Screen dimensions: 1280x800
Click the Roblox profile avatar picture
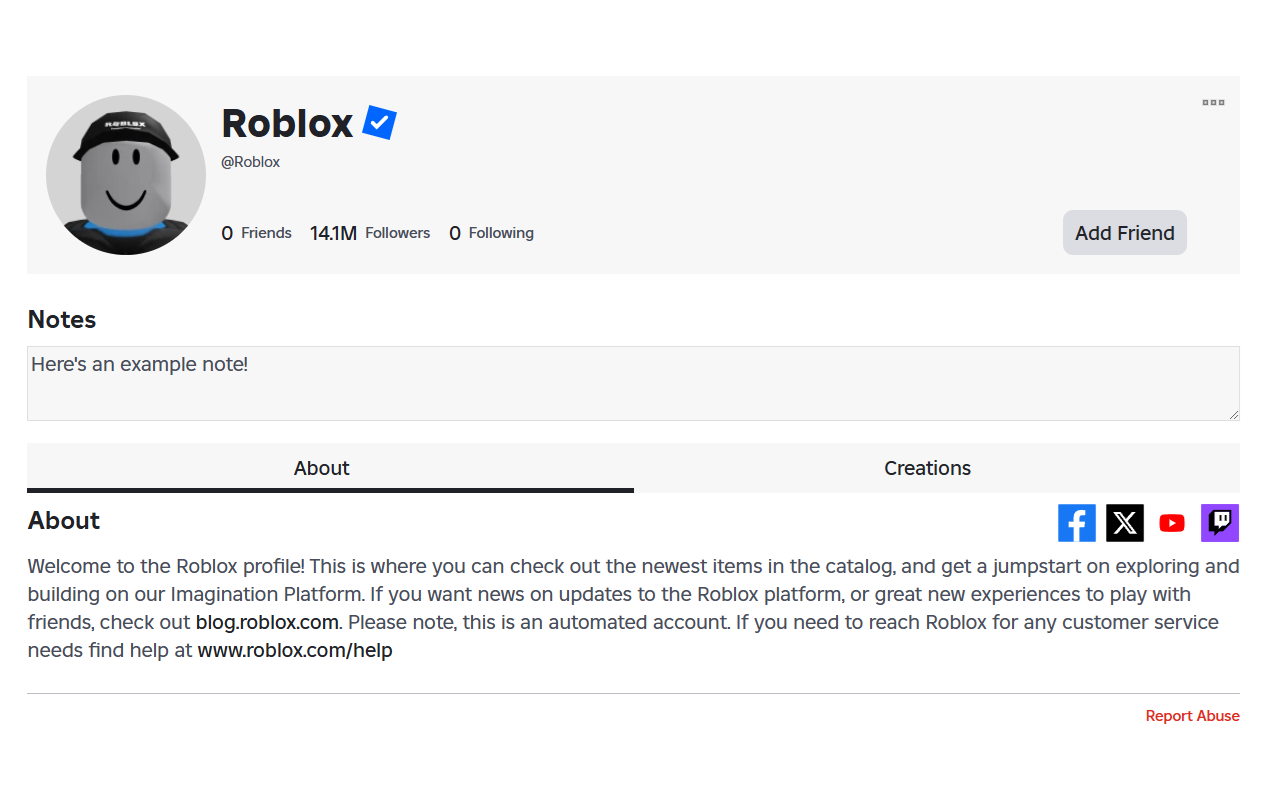point(126,175)
